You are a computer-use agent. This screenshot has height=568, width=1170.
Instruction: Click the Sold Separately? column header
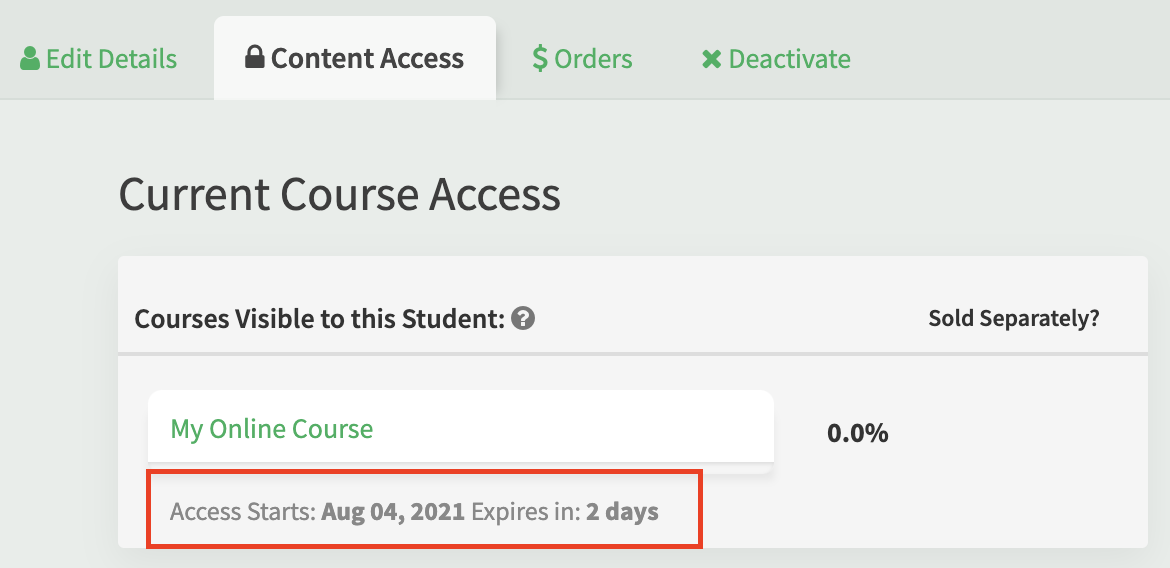click(x=1013, y=319)
